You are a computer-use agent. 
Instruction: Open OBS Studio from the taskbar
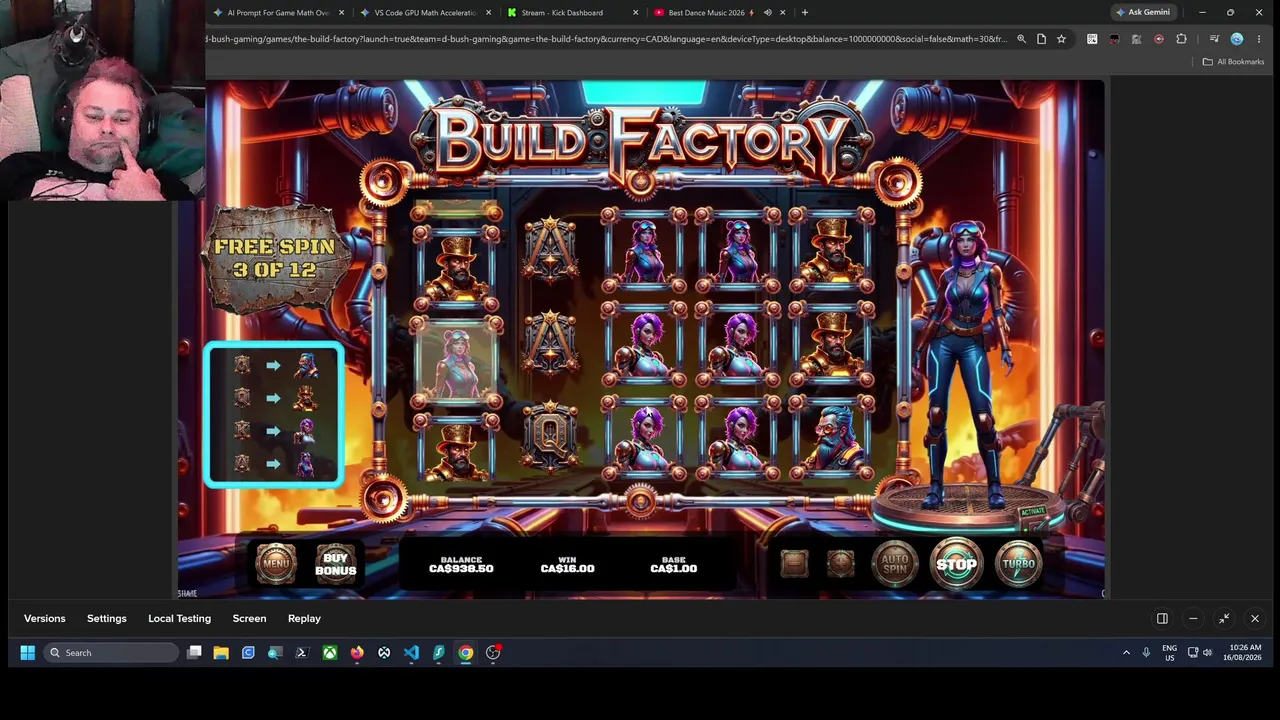coord(493,653)
